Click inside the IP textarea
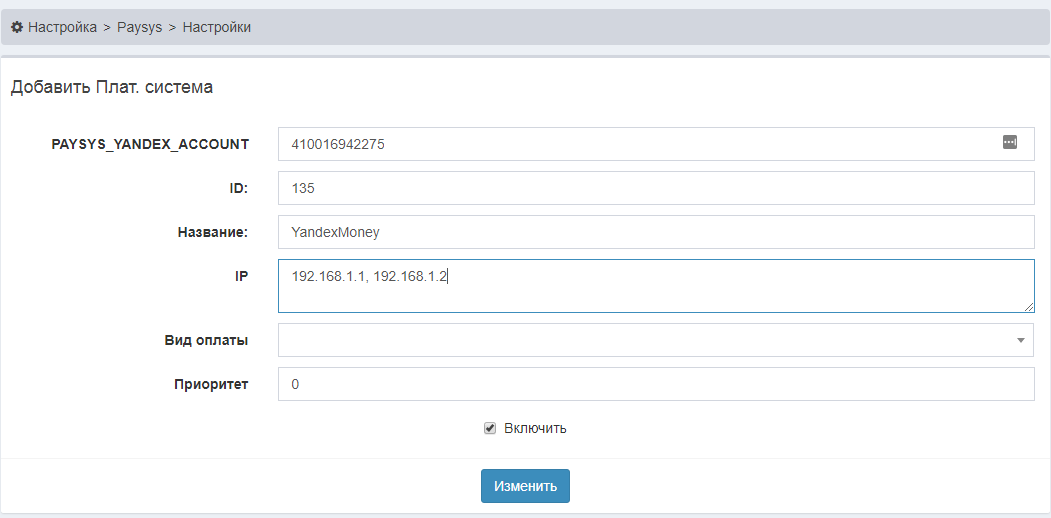The image size is (1051, 518). (x=656, y=286)
